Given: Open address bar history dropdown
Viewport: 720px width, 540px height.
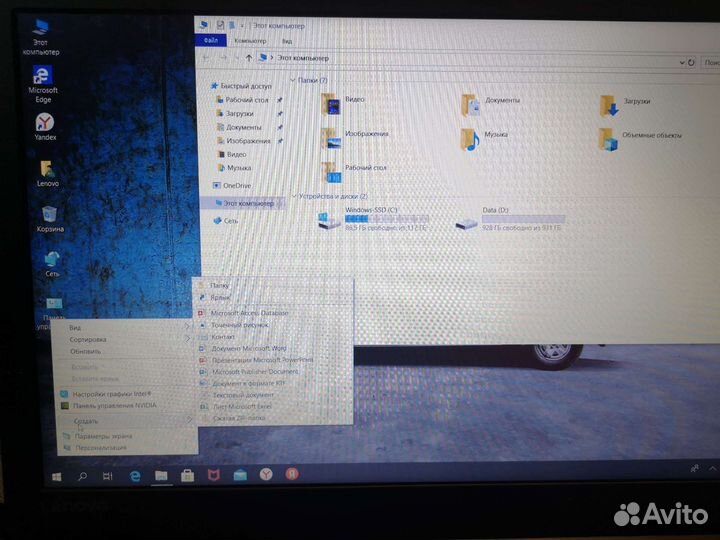Looking at the screenshot, I should coord(682,62).
